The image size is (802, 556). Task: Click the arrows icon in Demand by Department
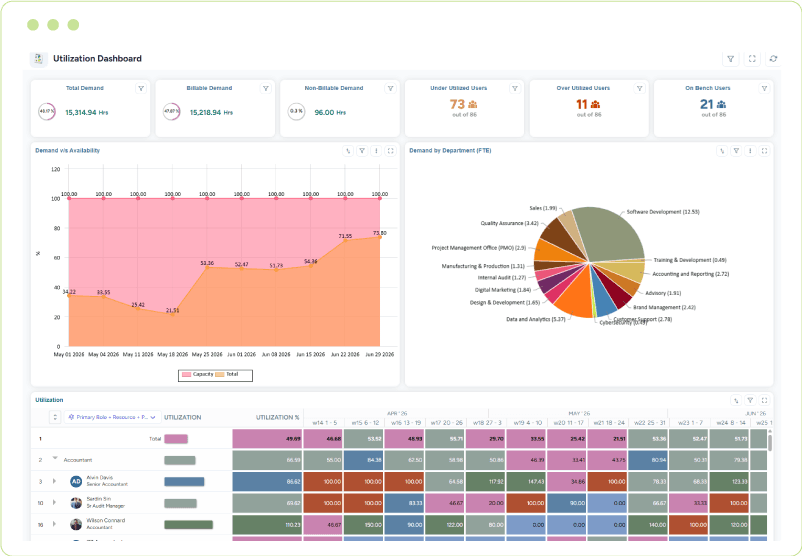(722, 151)
